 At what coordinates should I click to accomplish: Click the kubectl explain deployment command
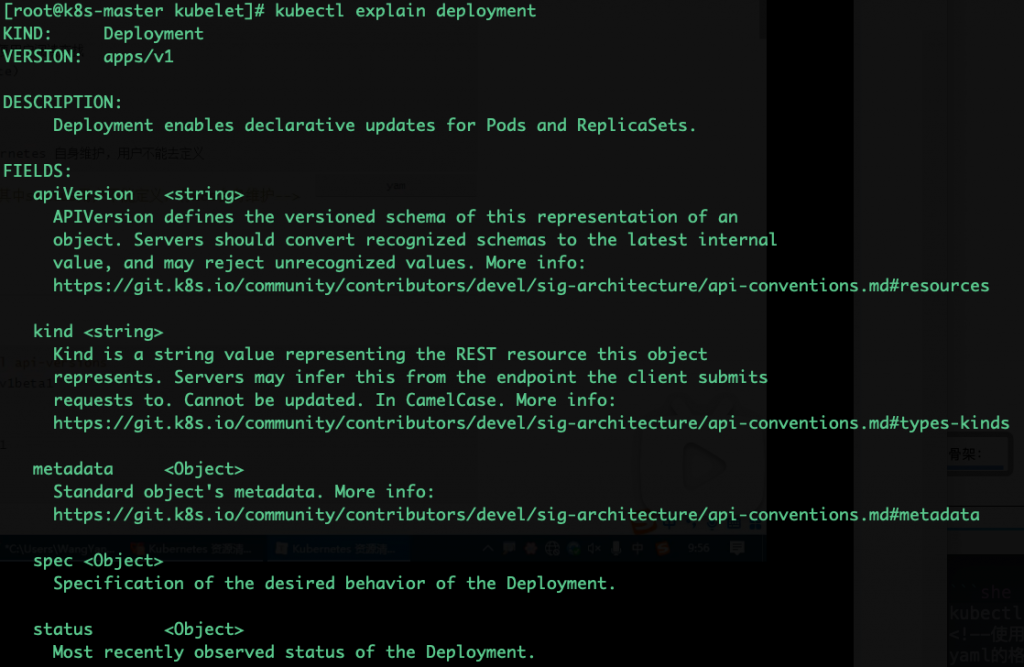(x=405, y=11)
